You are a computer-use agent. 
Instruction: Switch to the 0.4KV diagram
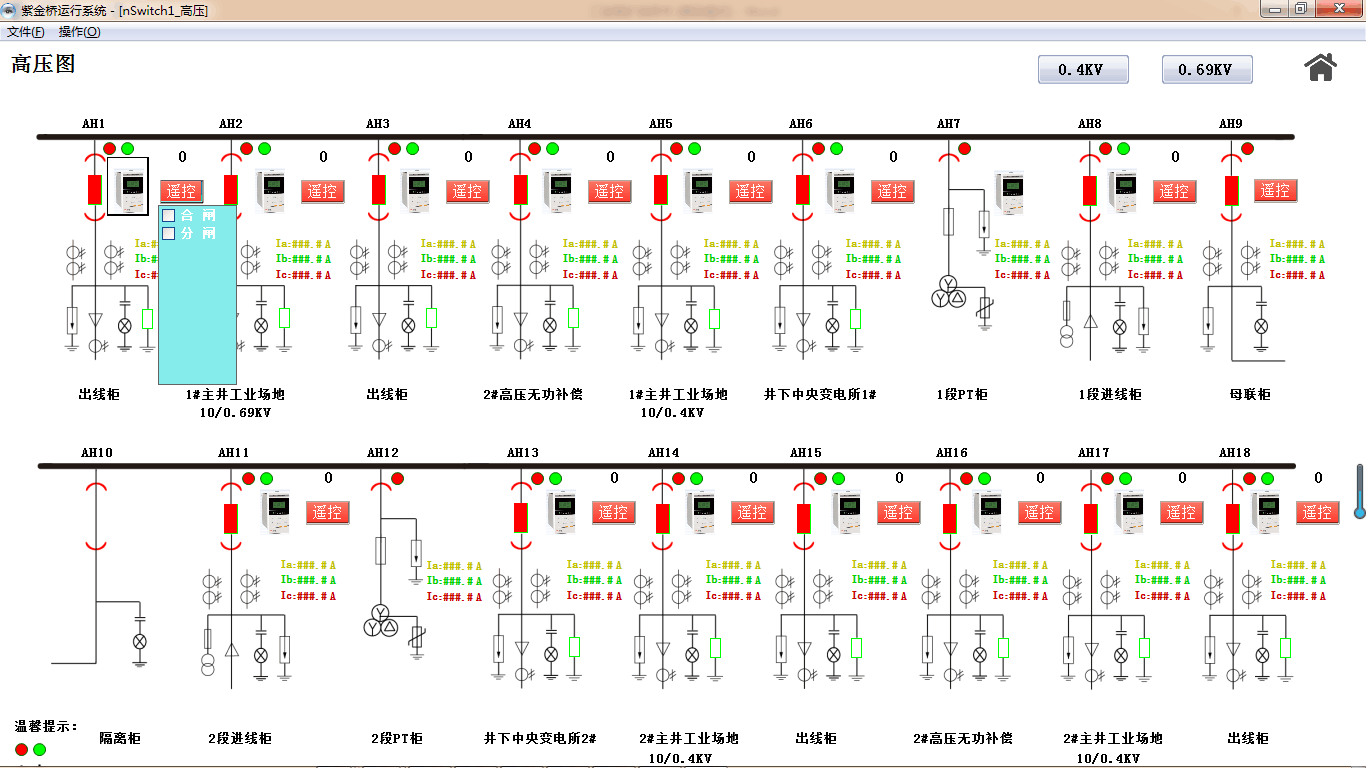coord(1083,70)
